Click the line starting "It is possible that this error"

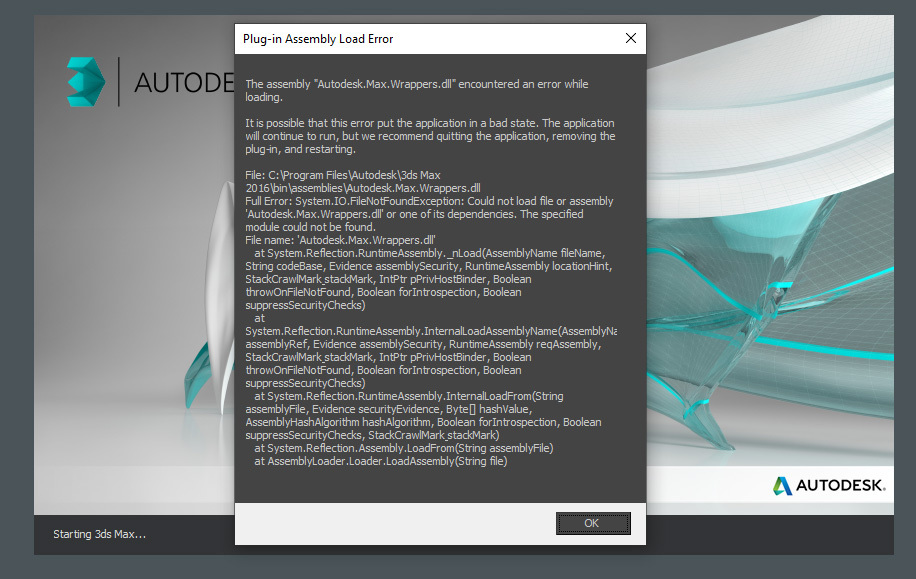430,123
